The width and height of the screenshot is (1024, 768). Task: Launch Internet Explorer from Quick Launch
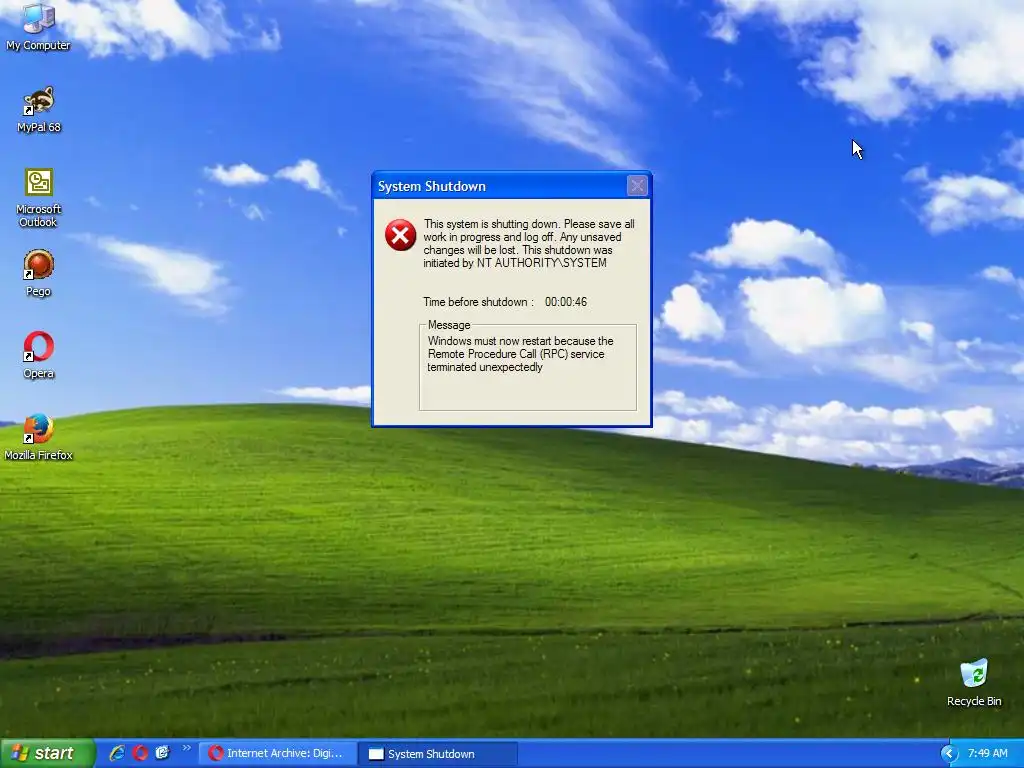(x=118, y=753)
